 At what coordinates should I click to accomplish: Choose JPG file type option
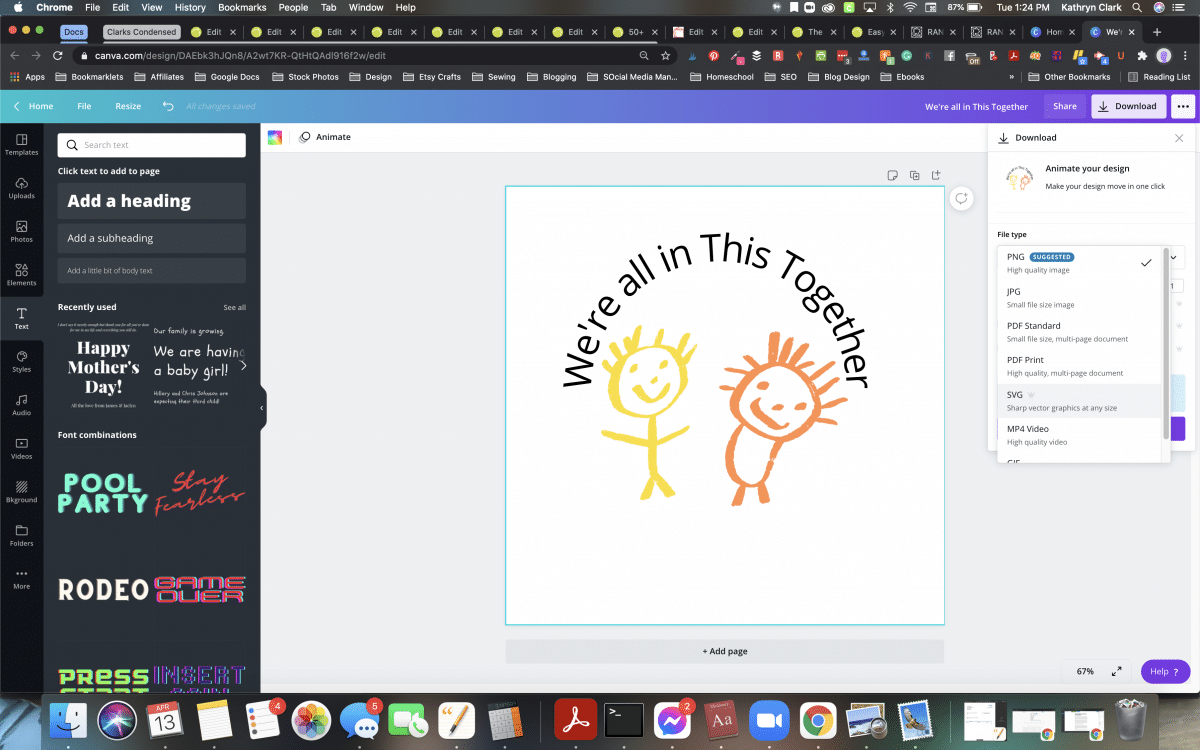[1081, 298]
